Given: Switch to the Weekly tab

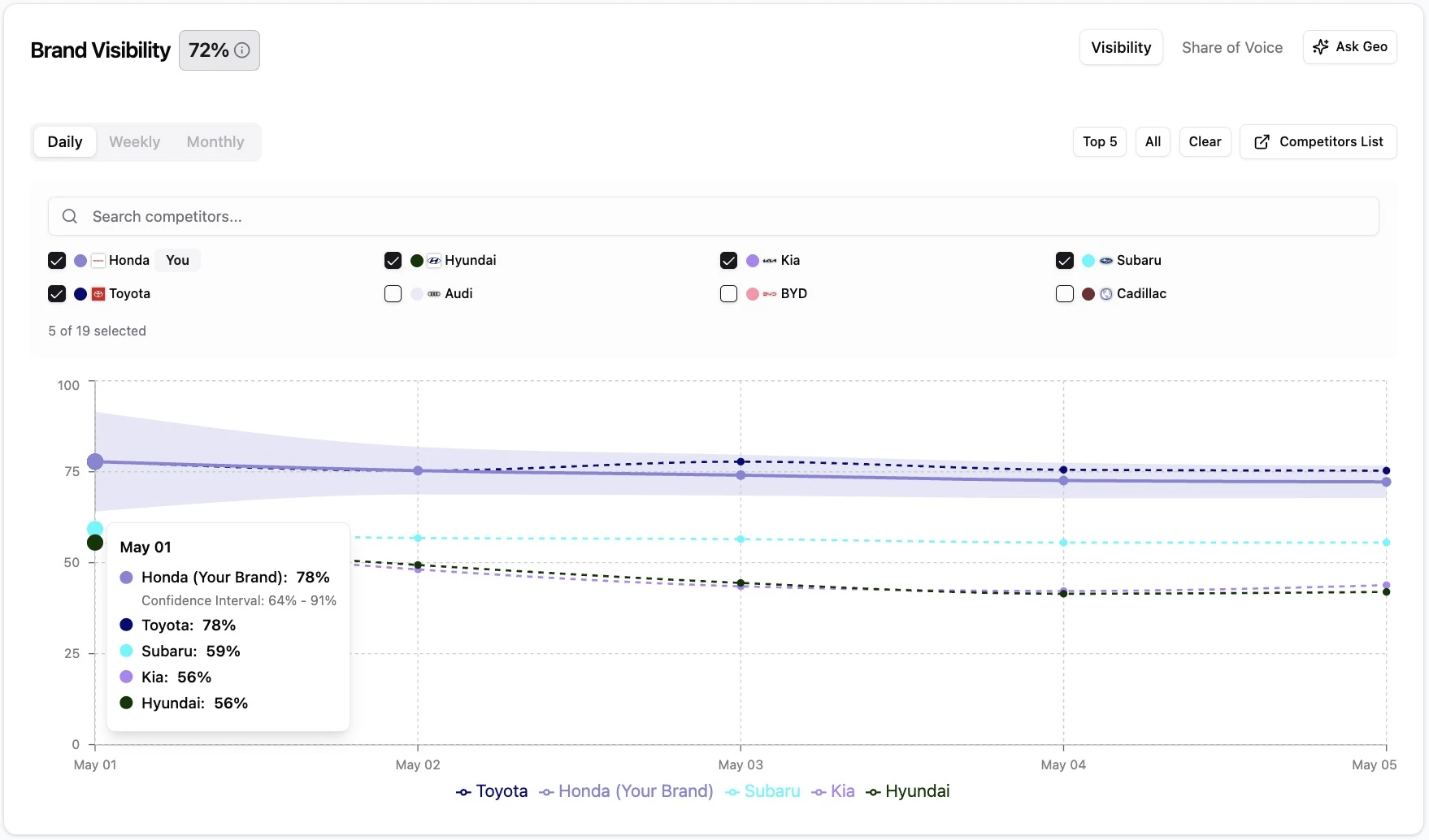Looking at the screenshot, I should click(135, 142).
